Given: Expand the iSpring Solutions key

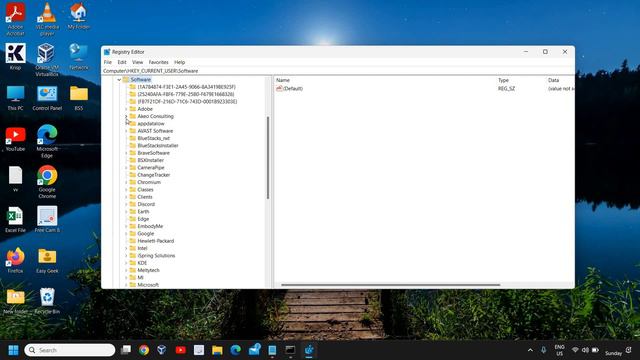Looking at the screenshot, I should 126,256.
